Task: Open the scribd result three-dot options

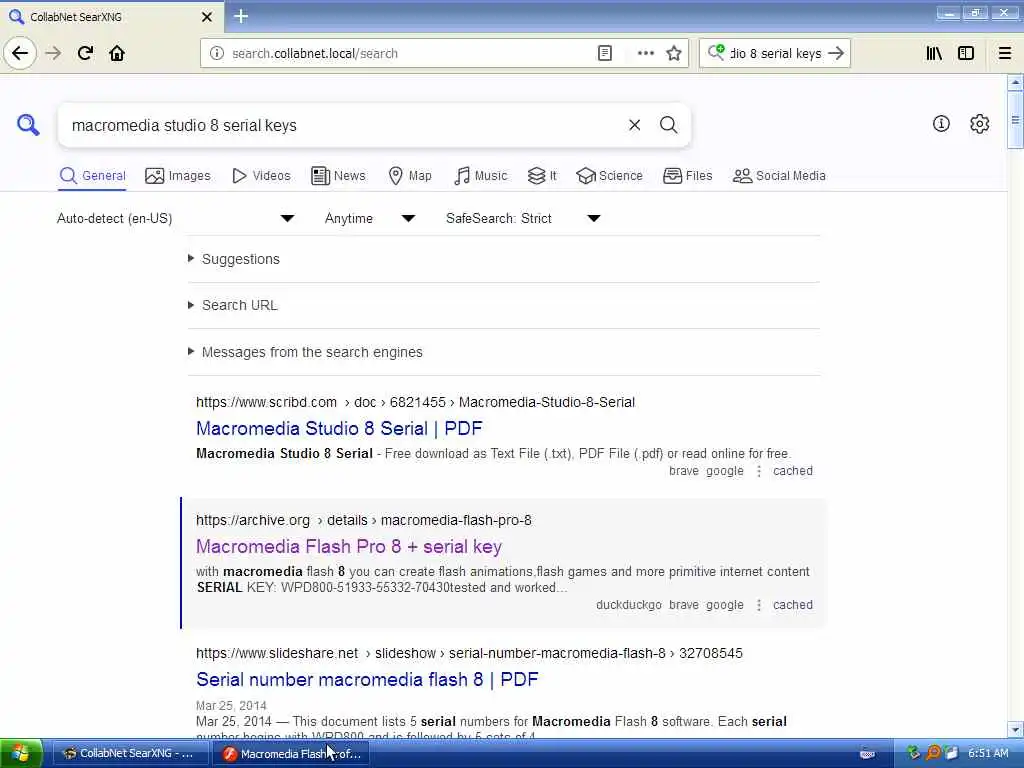Action: tap(759, 471)
